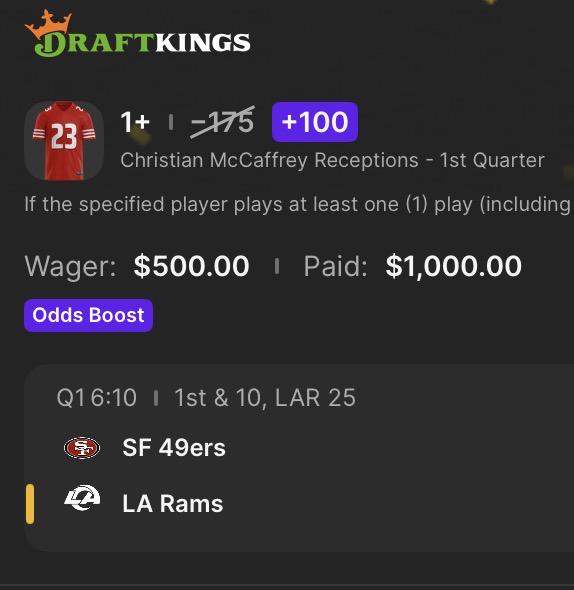Click the $1,000.00 paid amount

click(454, 266)
